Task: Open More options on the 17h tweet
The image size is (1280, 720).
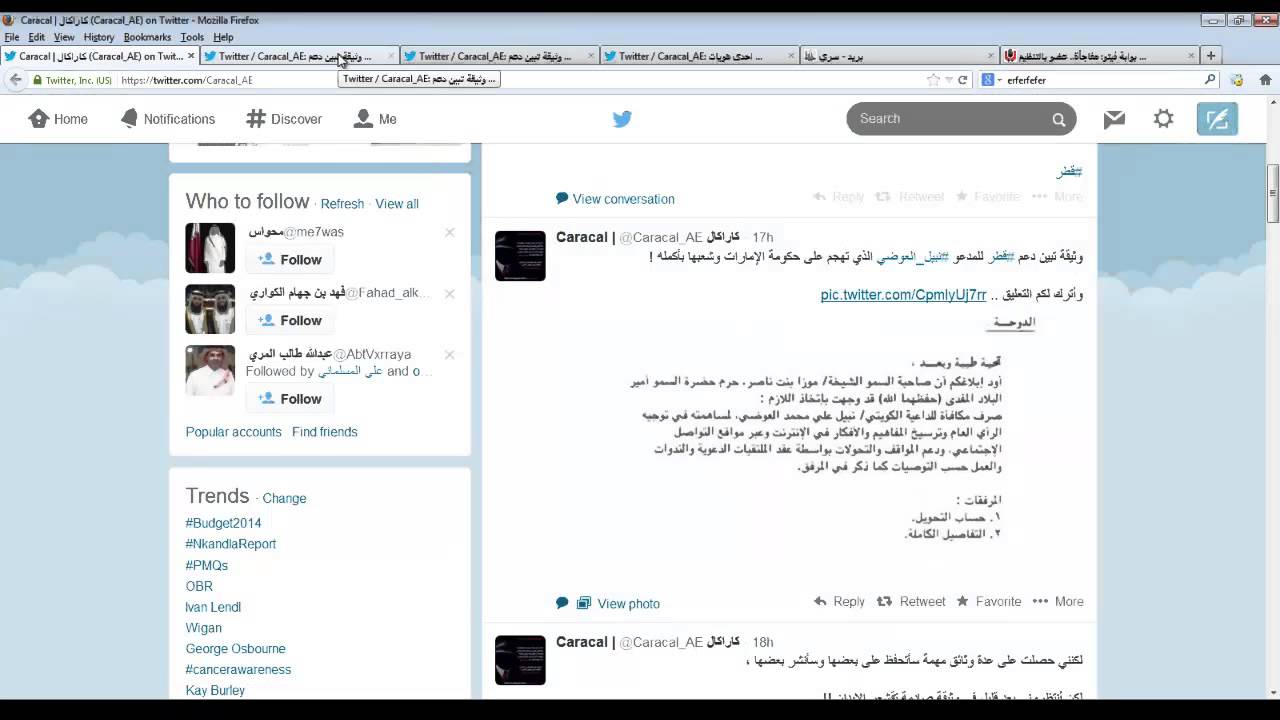Action: coord(1058,602)
